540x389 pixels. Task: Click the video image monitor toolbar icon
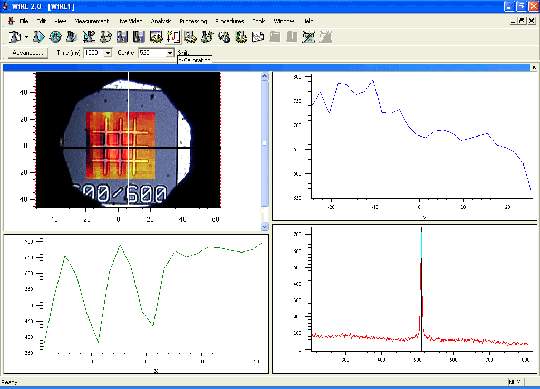156,36
